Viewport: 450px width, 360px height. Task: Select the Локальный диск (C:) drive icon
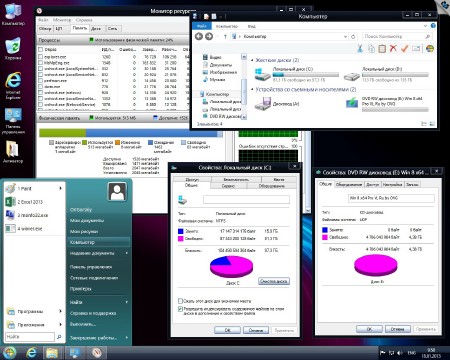262,74
